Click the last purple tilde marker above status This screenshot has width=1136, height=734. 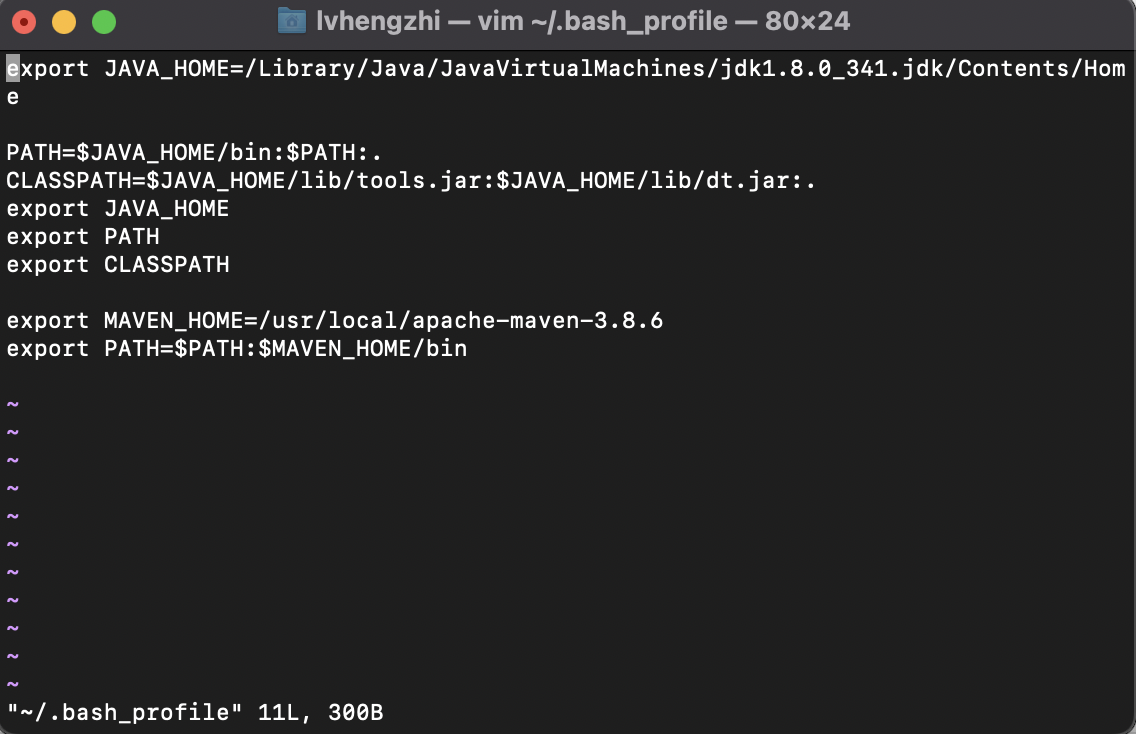point(13,684)
